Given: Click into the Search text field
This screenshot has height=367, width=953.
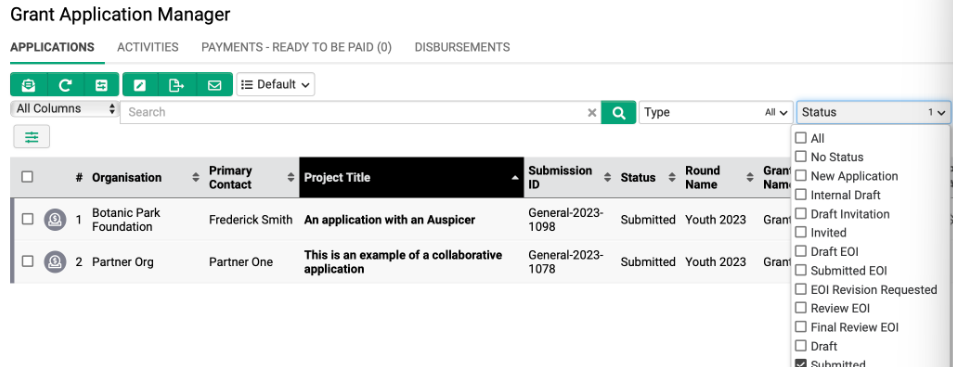Looking at the screenshot, I should coord(354,112).
